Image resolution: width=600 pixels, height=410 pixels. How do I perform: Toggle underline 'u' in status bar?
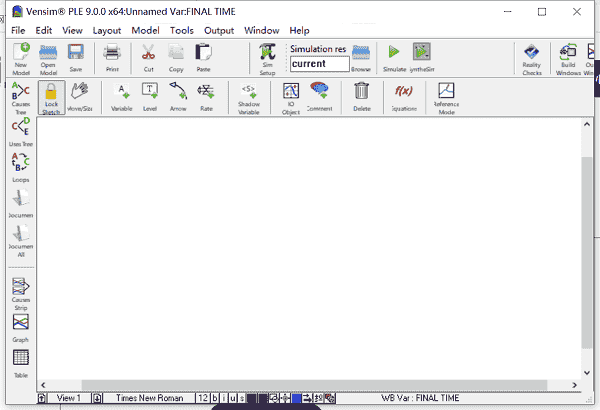coord(233,398)
